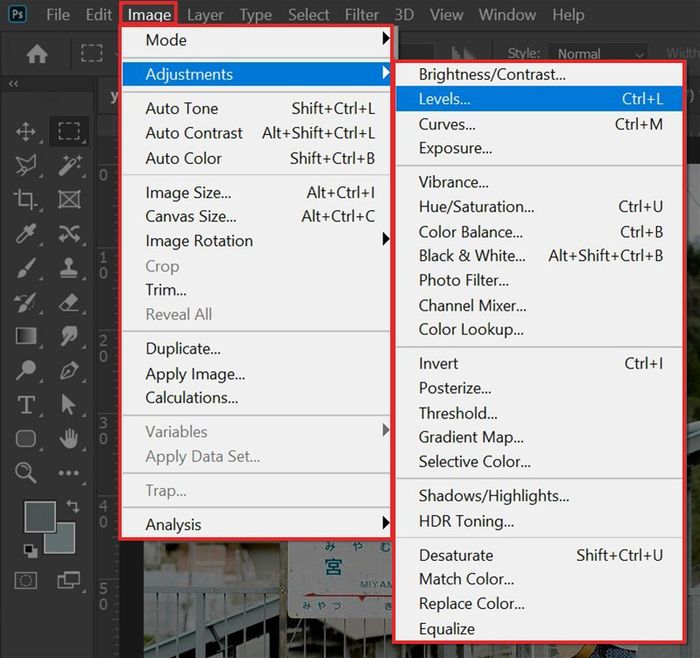The width and height of the screenshot is (700, 658).
Task: Open the Filter menu
Action: coord(362,15)
